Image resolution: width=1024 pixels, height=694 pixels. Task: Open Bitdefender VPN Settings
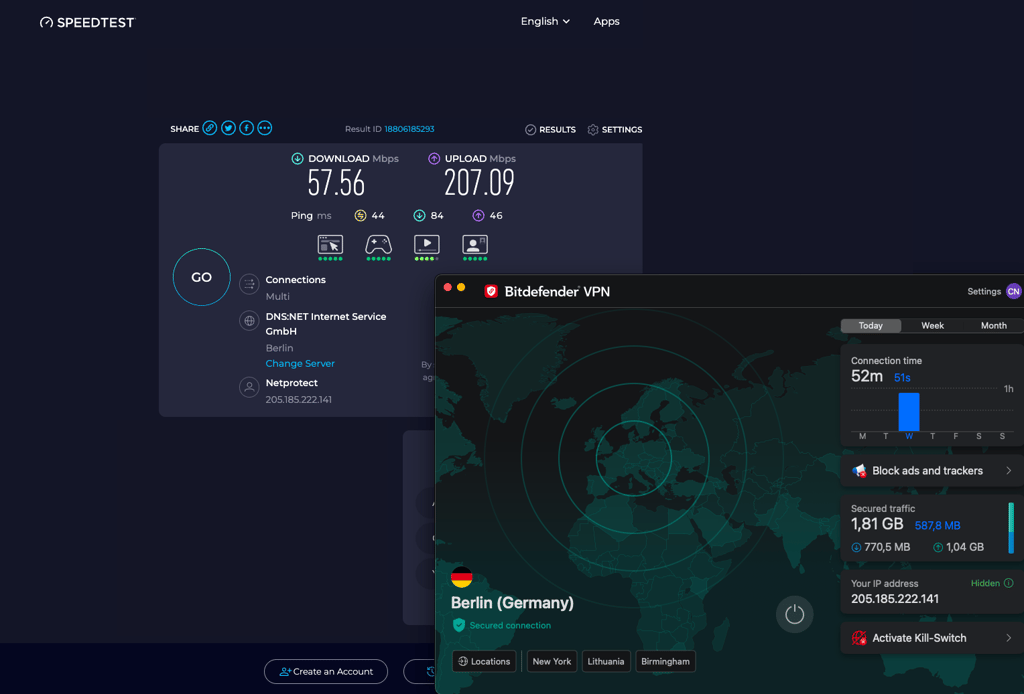pos(984,291)
